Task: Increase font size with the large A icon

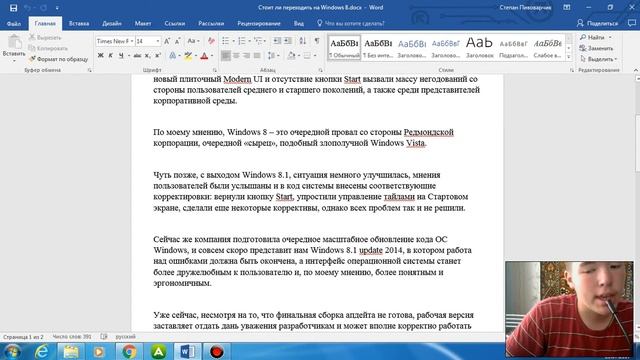Action: point(167,41)
